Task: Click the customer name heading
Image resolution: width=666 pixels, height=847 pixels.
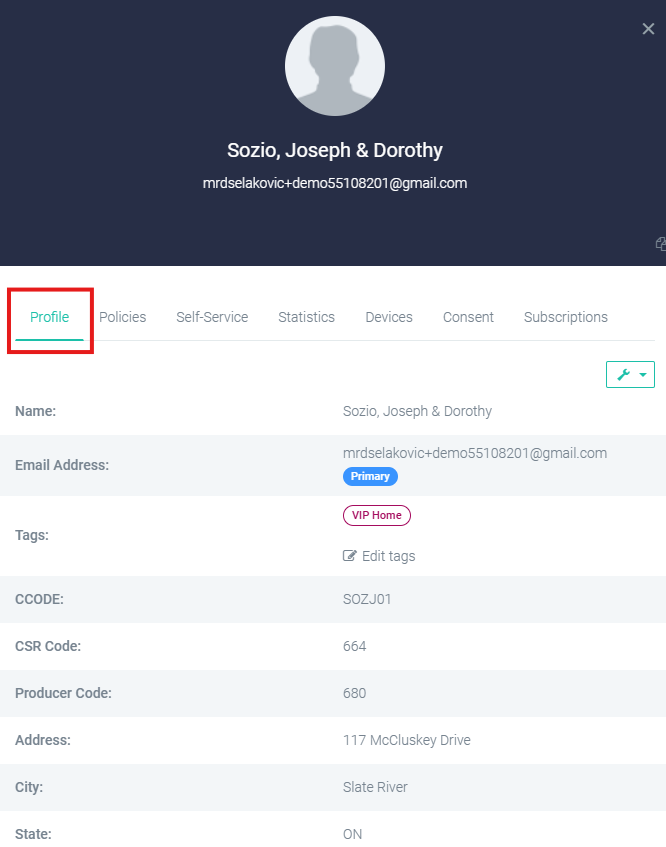Action: [x=335, y=150]
